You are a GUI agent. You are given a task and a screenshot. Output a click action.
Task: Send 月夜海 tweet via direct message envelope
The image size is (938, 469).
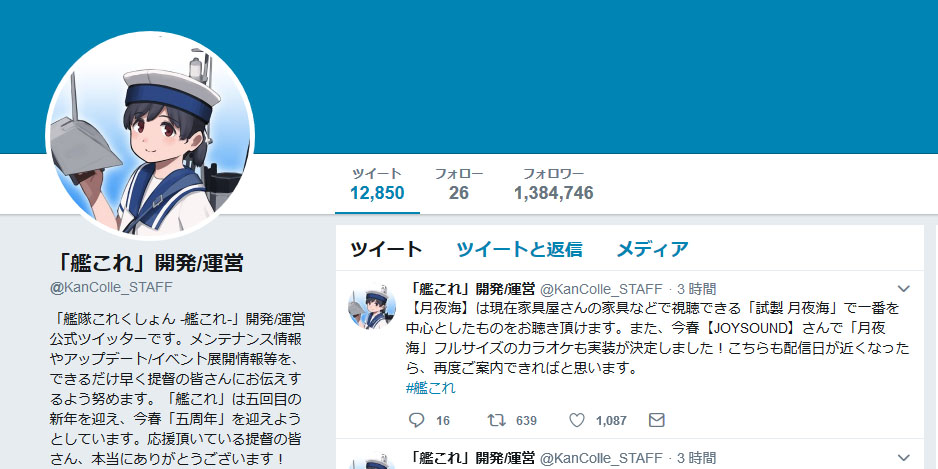[x=657, y=420]
